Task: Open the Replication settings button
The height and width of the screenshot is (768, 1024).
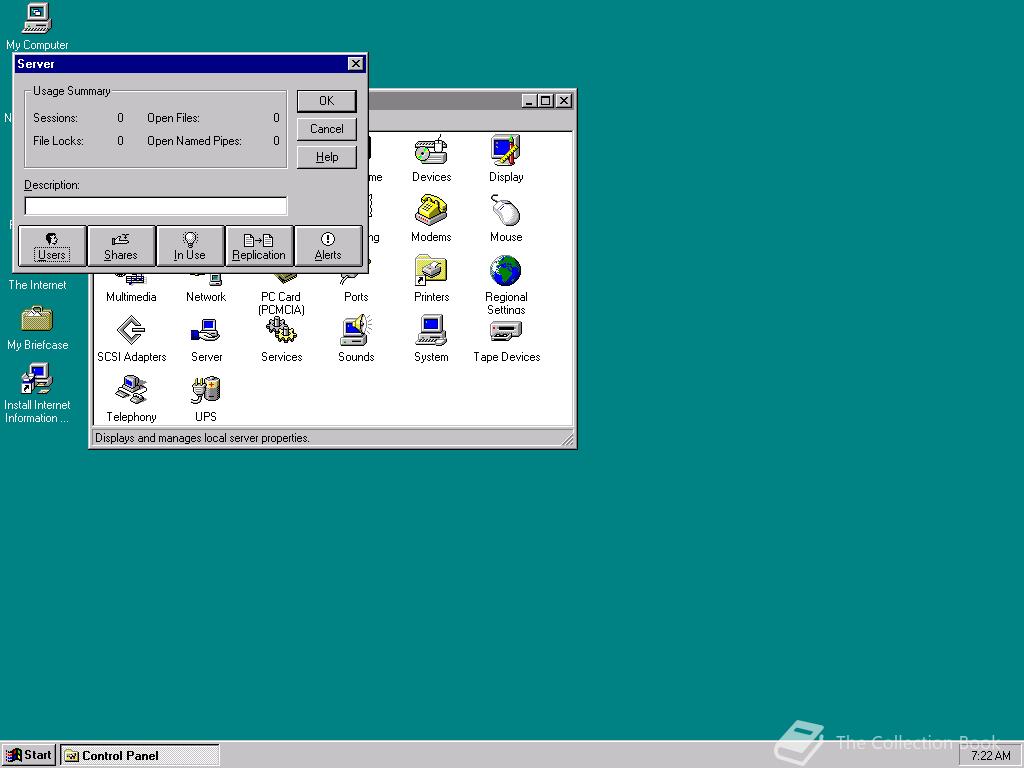Action: (259, 246)
